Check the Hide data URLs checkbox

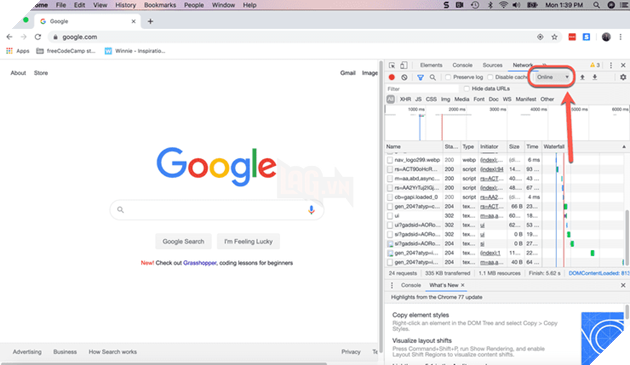point(466,88)
